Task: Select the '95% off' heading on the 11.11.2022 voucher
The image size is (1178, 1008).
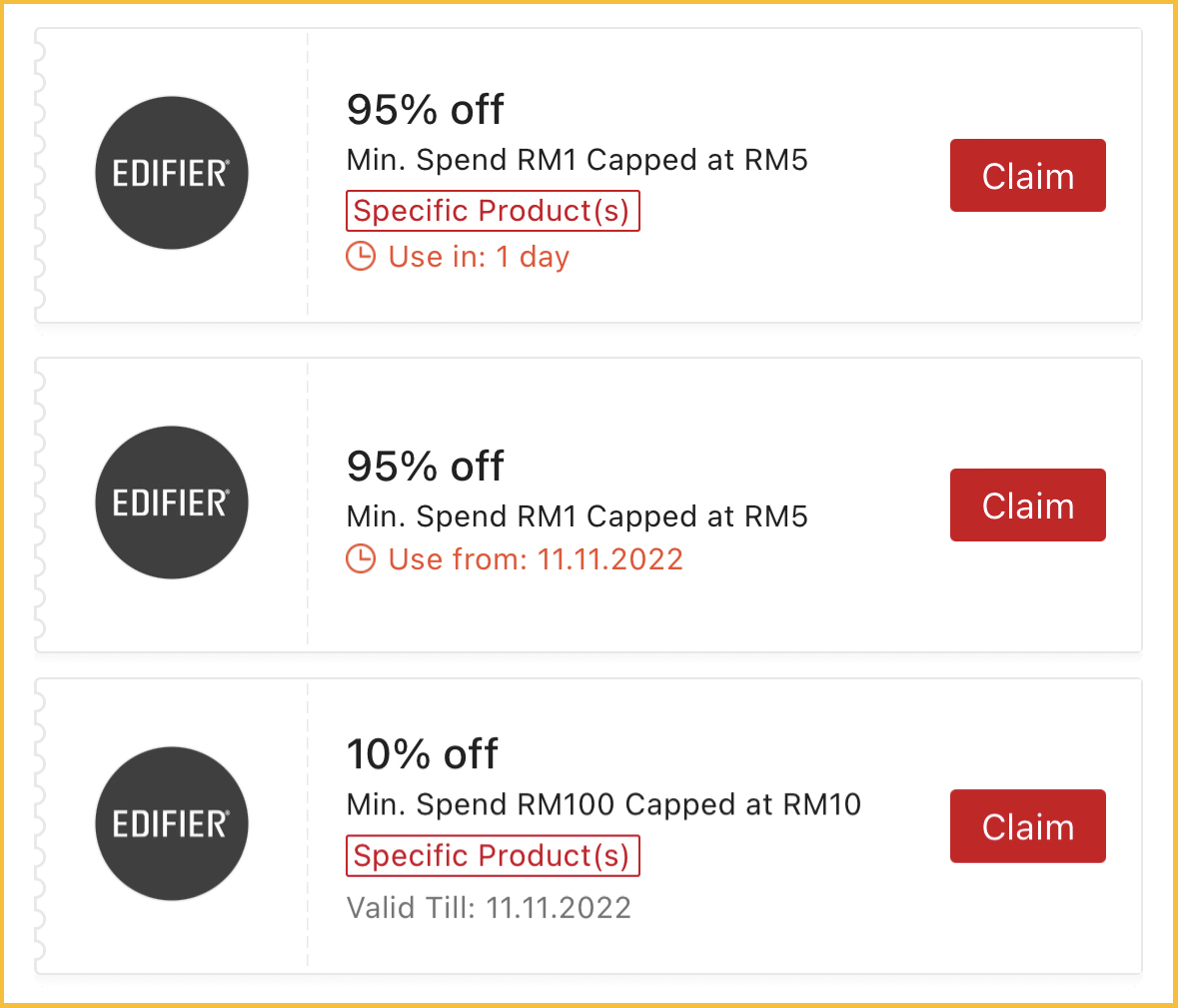Action: click(425, 467)
